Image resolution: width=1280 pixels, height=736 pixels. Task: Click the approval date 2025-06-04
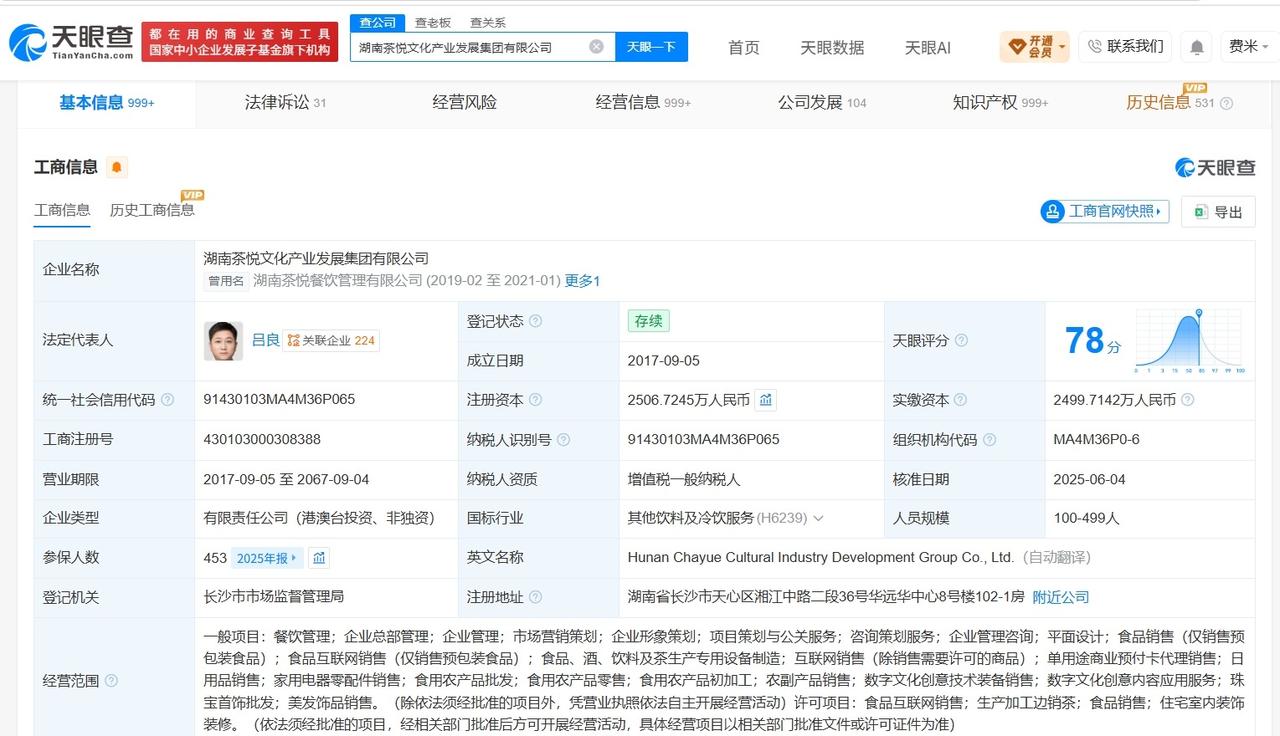click(1089, 479)
